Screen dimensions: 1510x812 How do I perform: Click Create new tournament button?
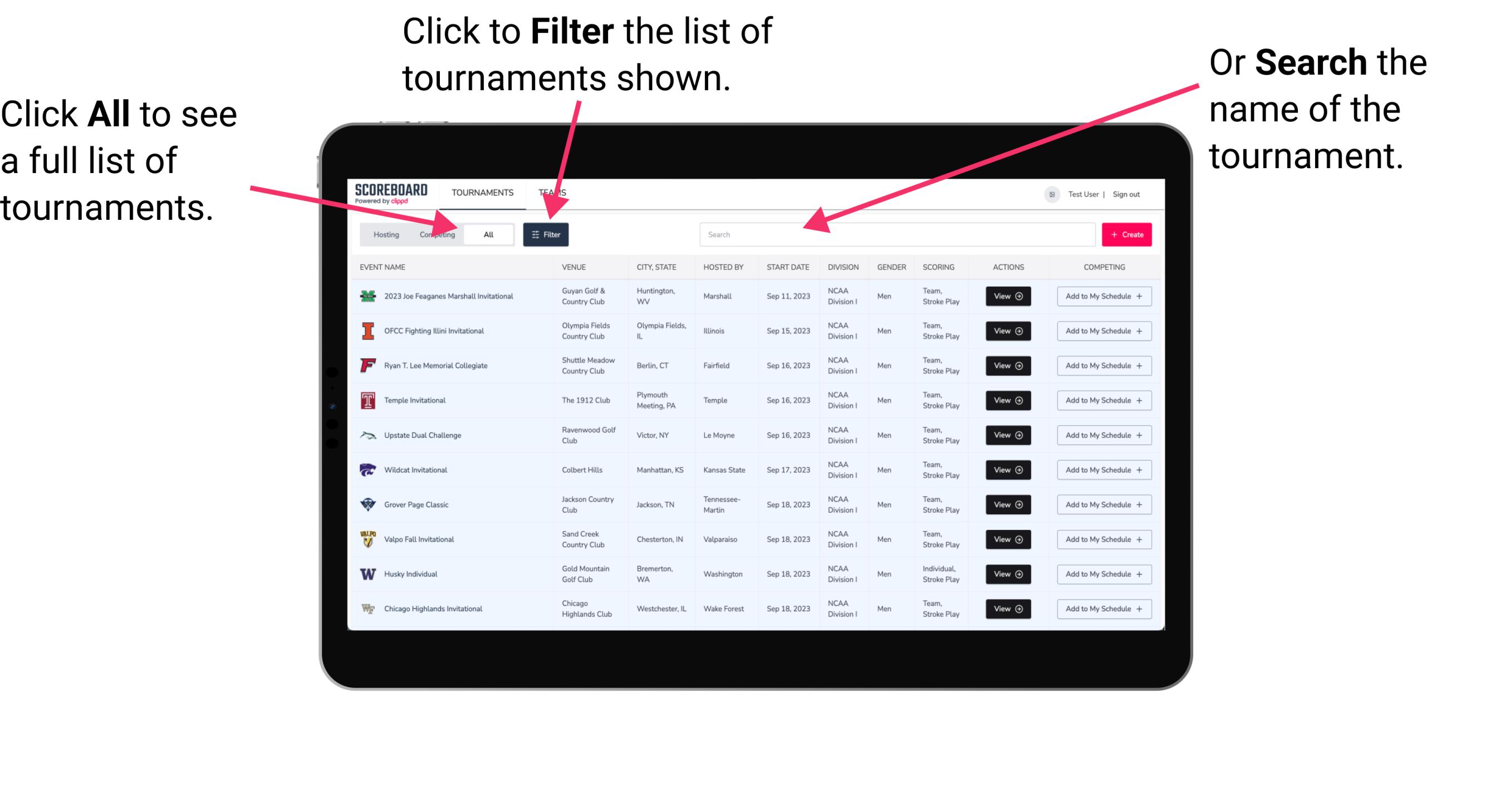(x=1127, y=234)
